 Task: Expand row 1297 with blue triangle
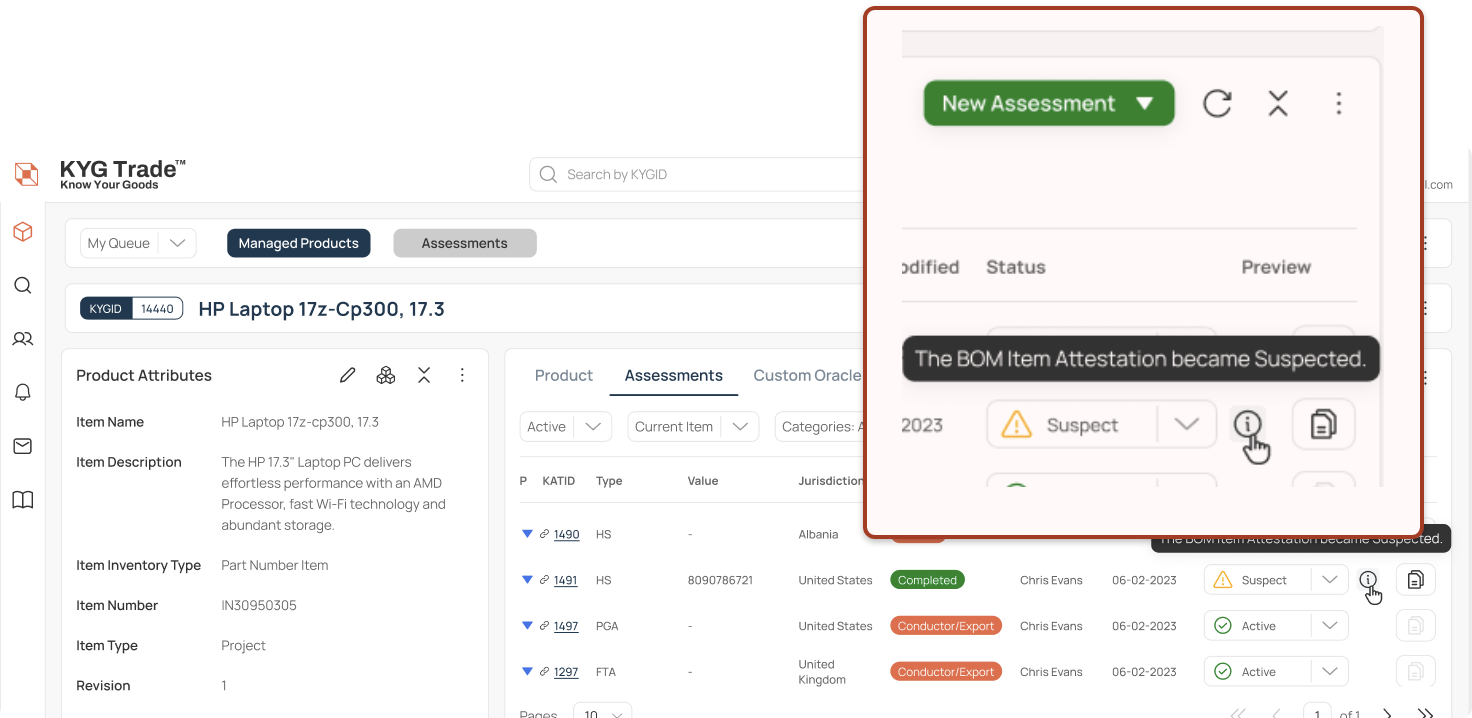point(527,672)
